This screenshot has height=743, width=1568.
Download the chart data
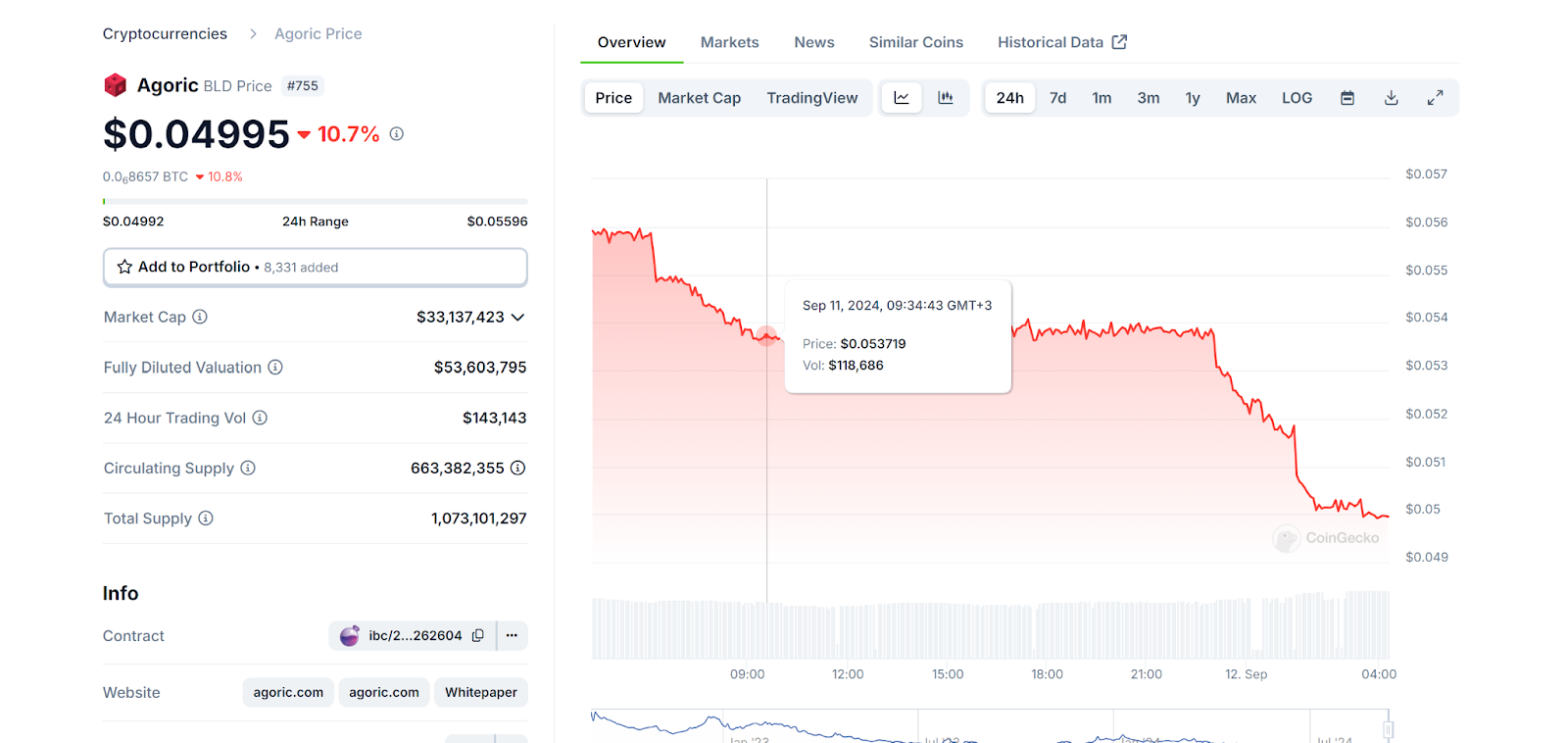[1392, 98]
